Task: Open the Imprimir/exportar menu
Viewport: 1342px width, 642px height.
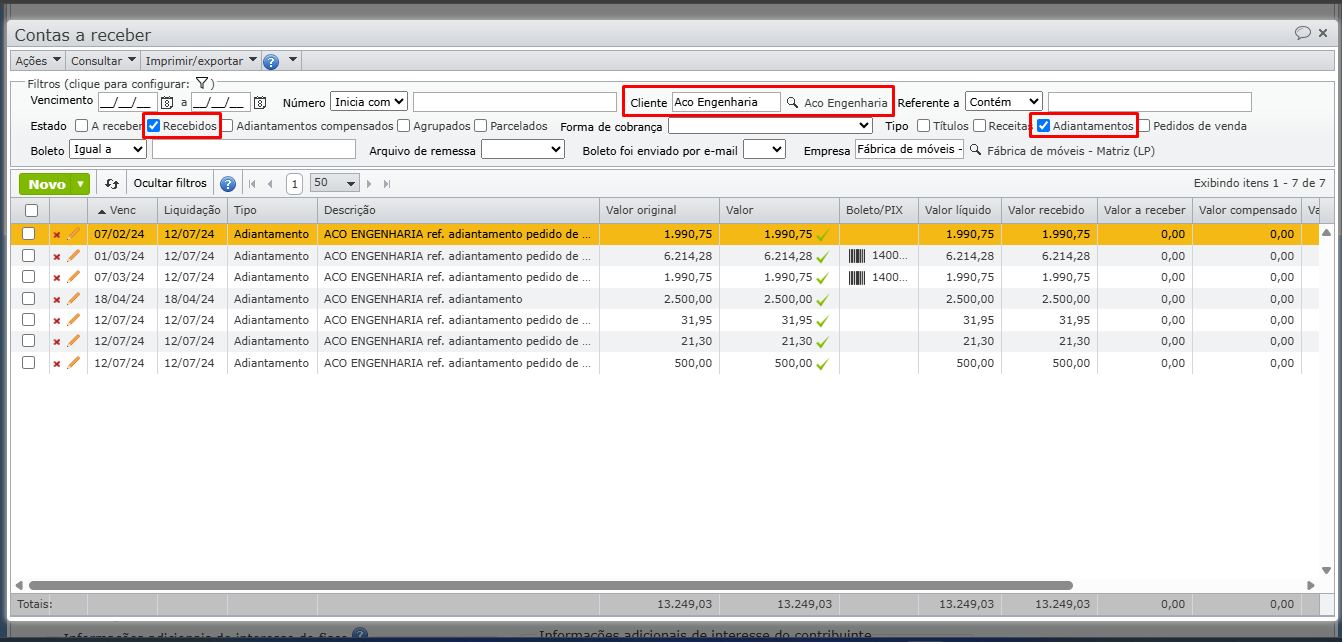Action: point(201,61)
